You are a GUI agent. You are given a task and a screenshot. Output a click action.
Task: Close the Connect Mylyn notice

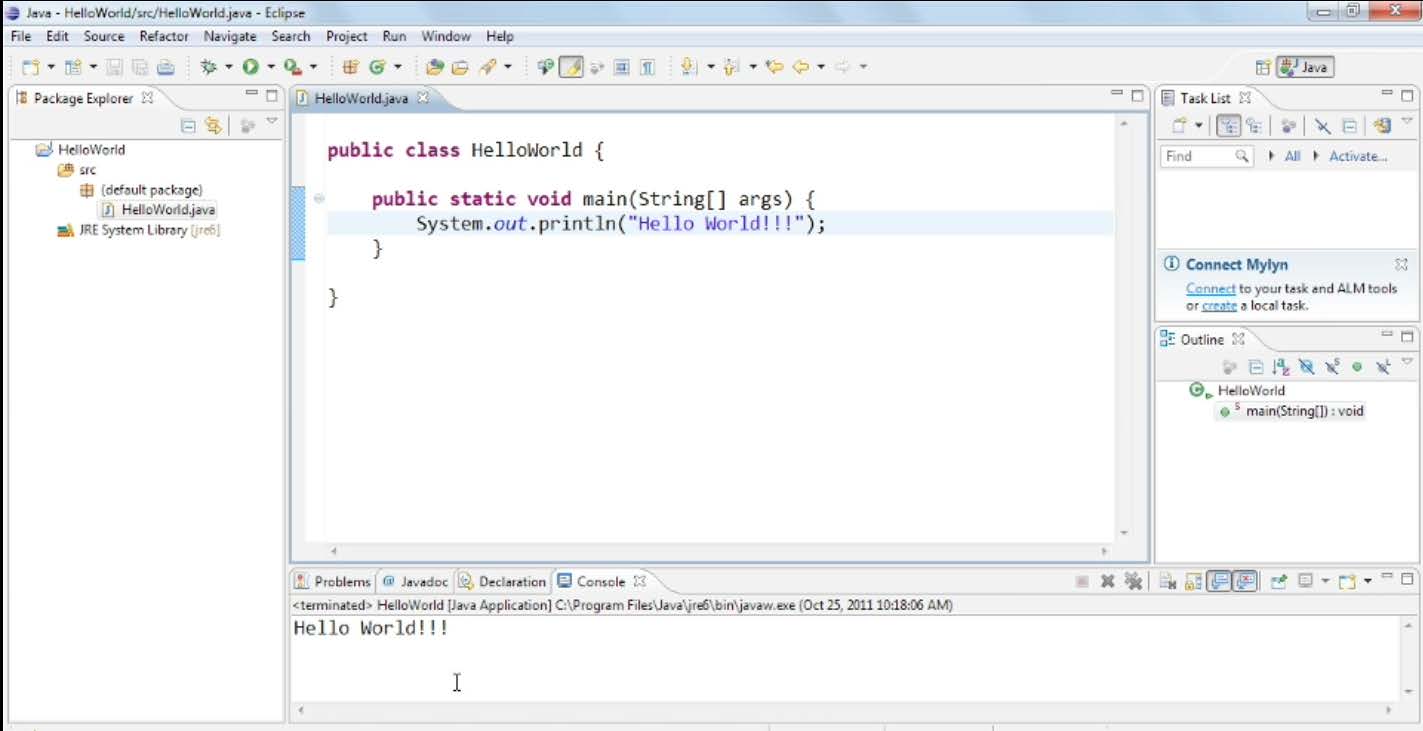(x=1401, y=265)
